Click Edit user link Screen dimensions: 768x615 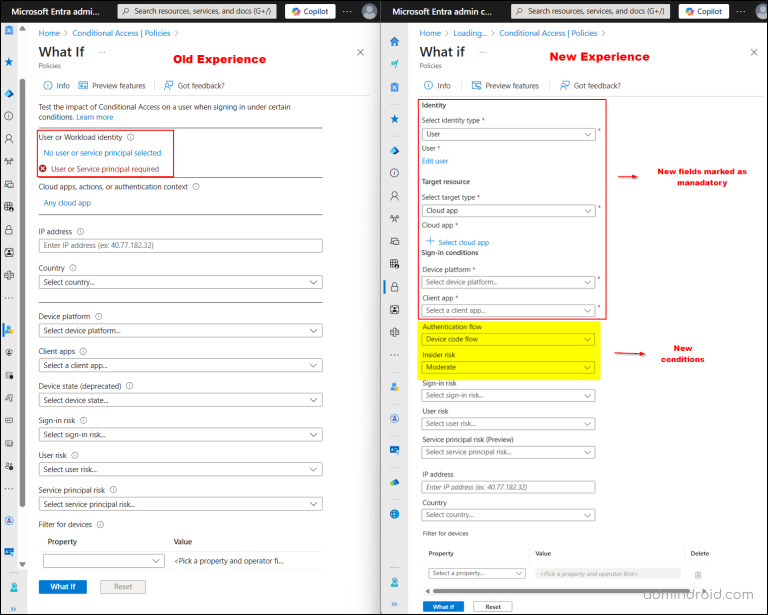pos(435,161)
